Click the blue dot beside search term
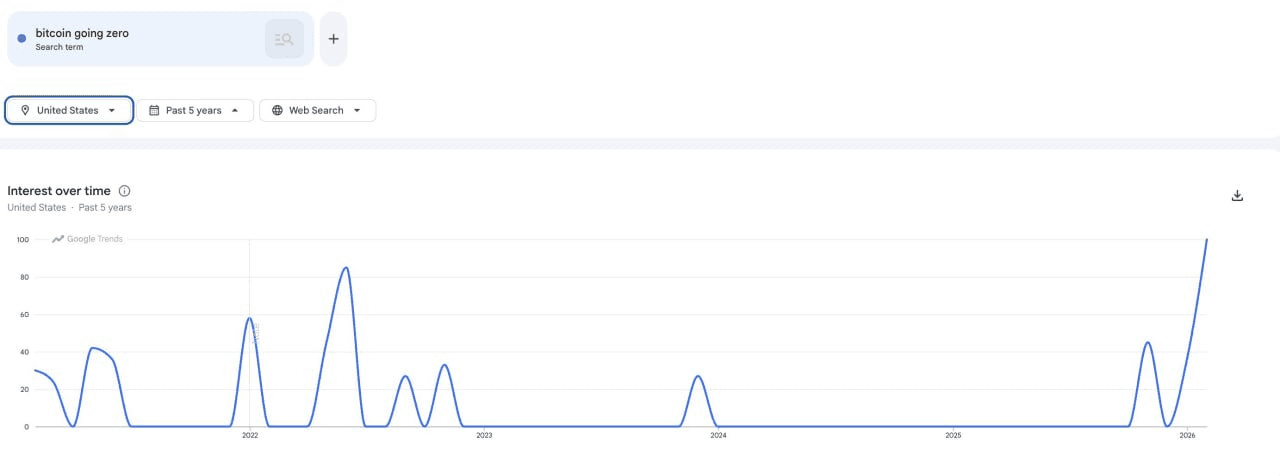1280x476 pixels. (22, 39)
